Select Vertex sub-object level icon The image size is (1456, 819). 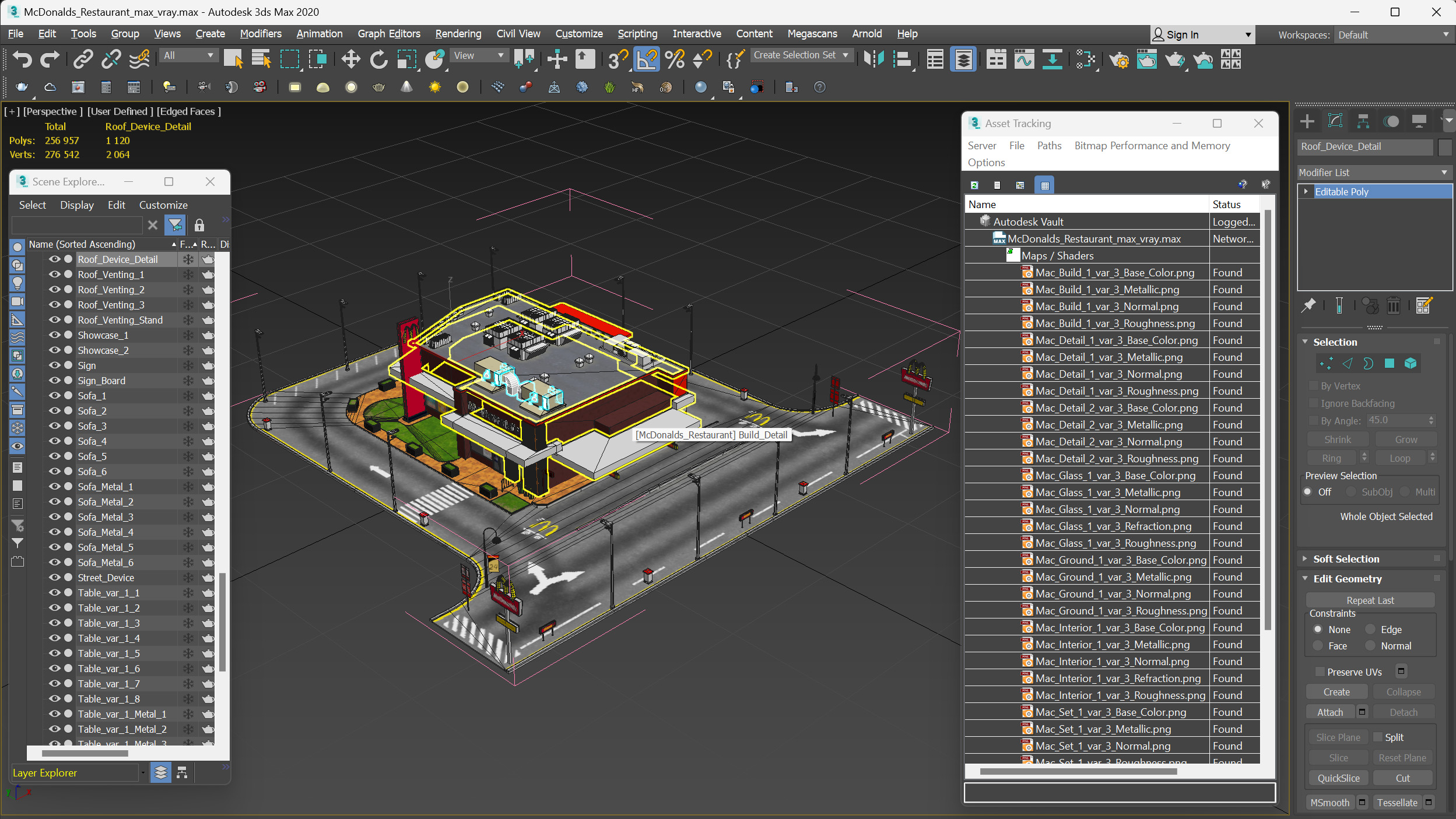(1326, 364)
